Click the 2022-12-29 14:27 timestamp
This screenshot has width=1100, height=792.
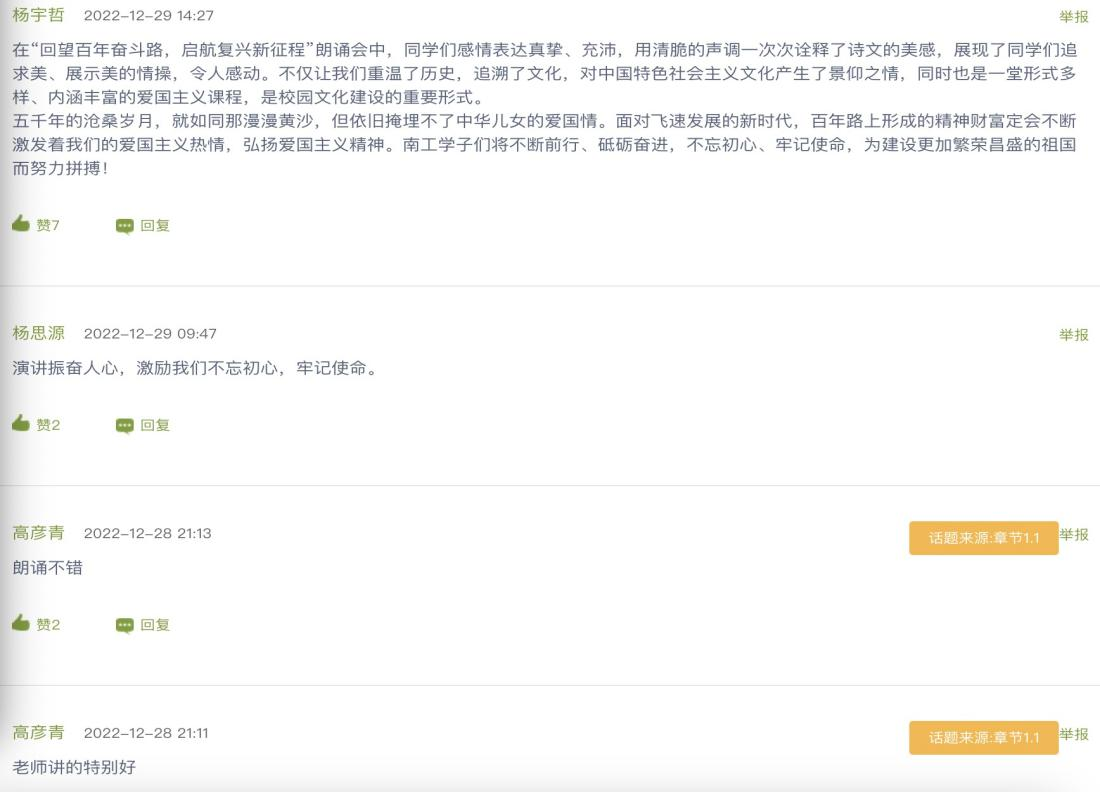148,16
